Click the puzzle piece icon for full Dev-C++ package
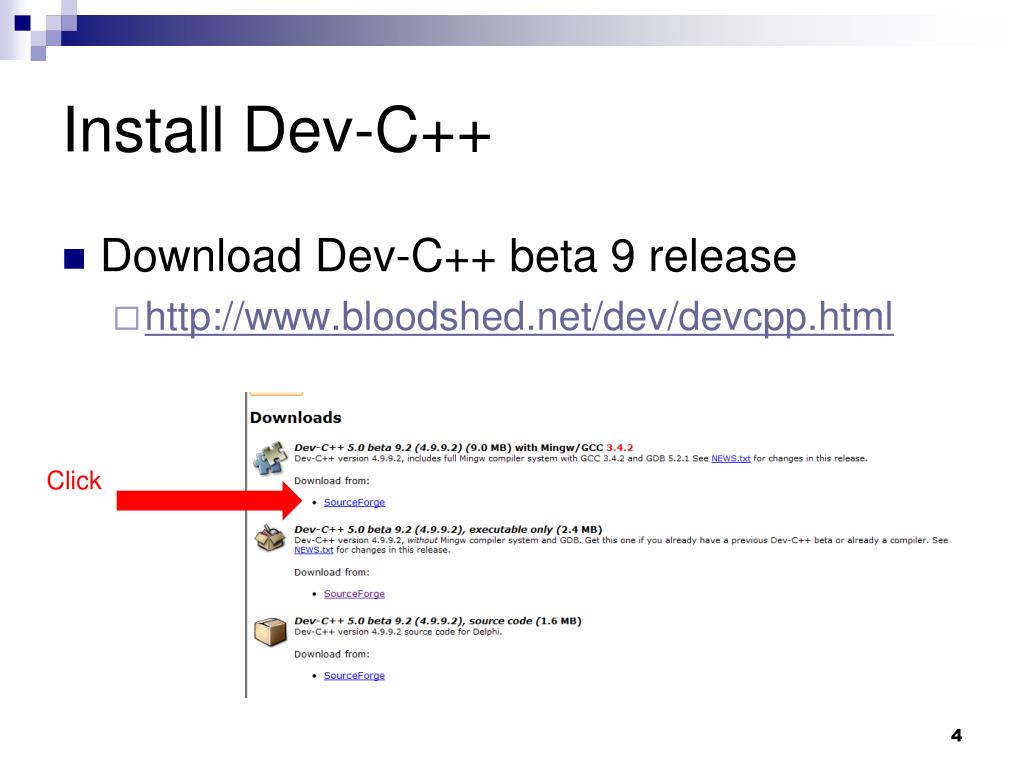The image size is (1024, 768). pos(270,458)
